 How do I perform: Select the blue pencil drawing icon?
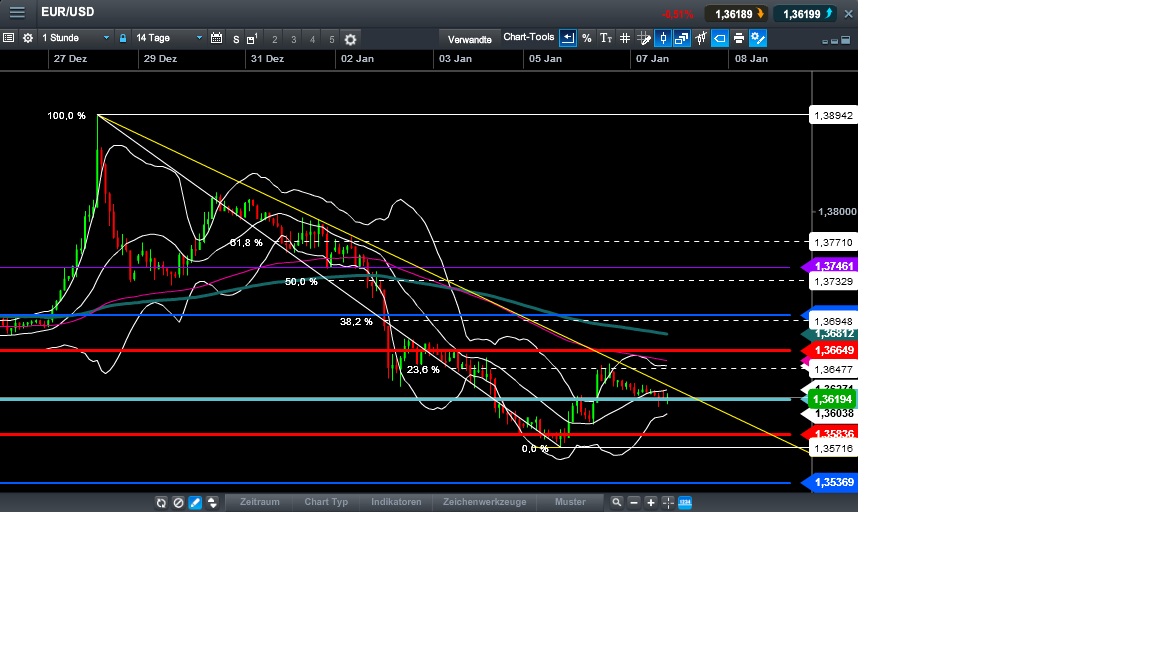click(194, 502)
